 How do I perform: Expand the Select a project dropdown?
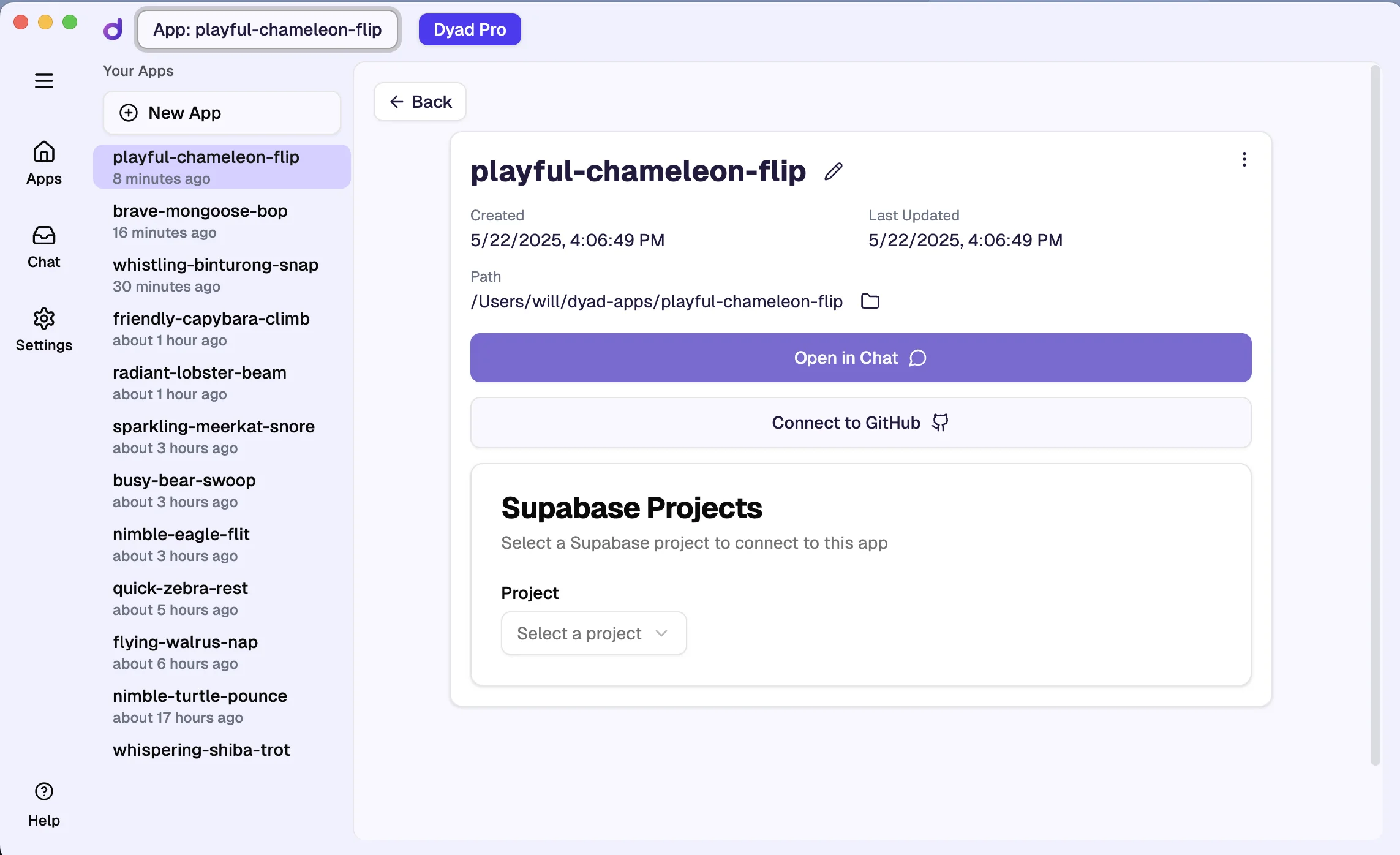[x=593, y=633]
